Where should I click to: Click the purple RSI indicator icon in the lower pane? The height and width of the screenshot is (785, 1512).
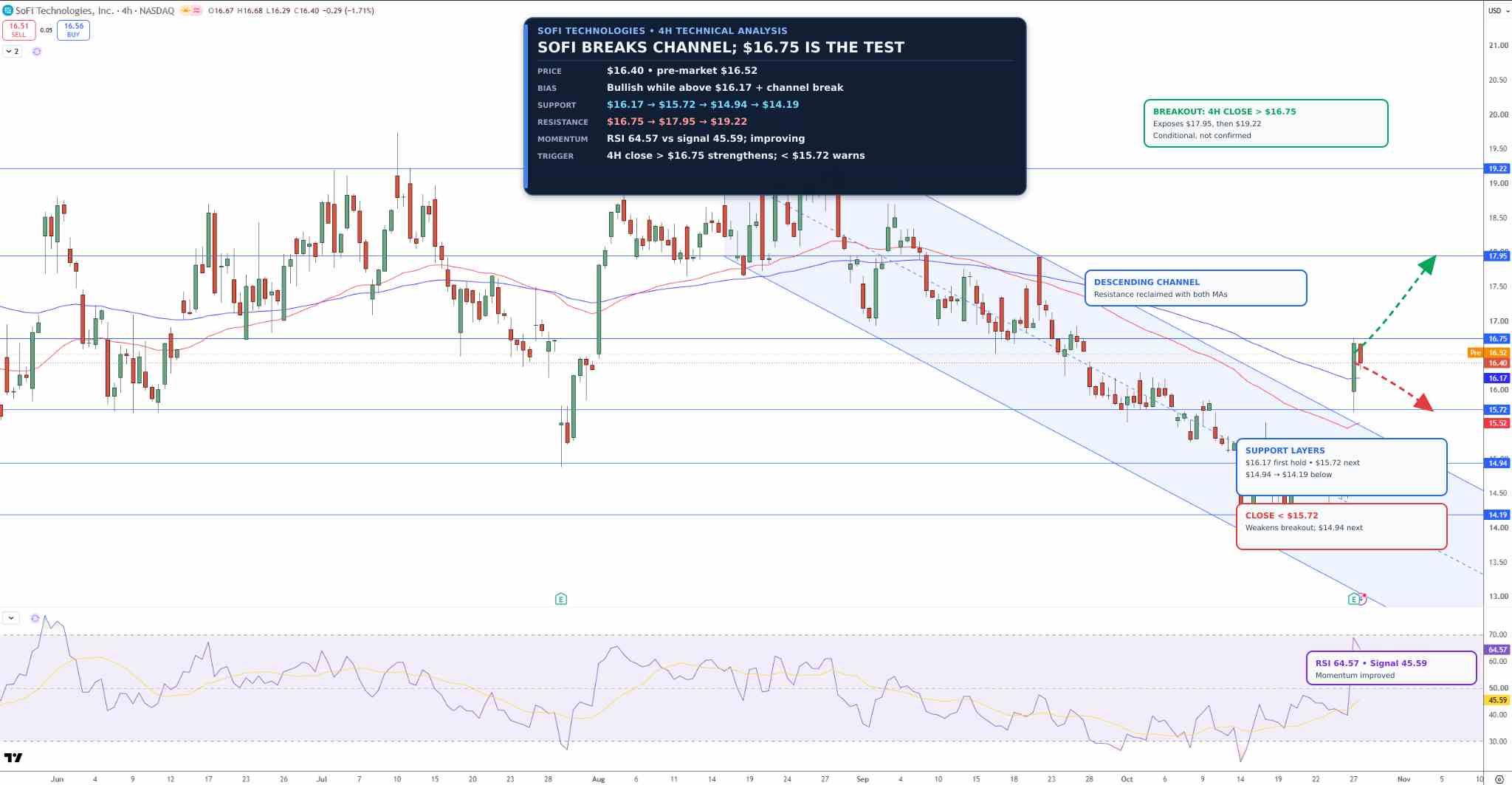coord(35,618)
